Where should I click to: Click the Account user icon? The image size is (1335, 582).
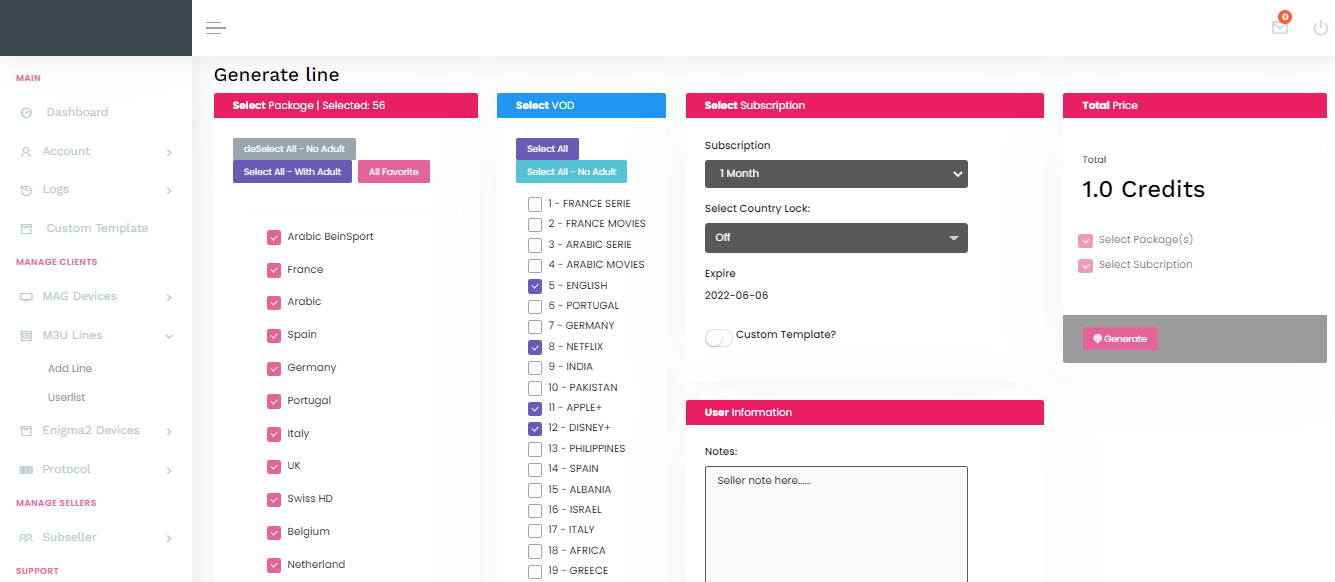26,152
